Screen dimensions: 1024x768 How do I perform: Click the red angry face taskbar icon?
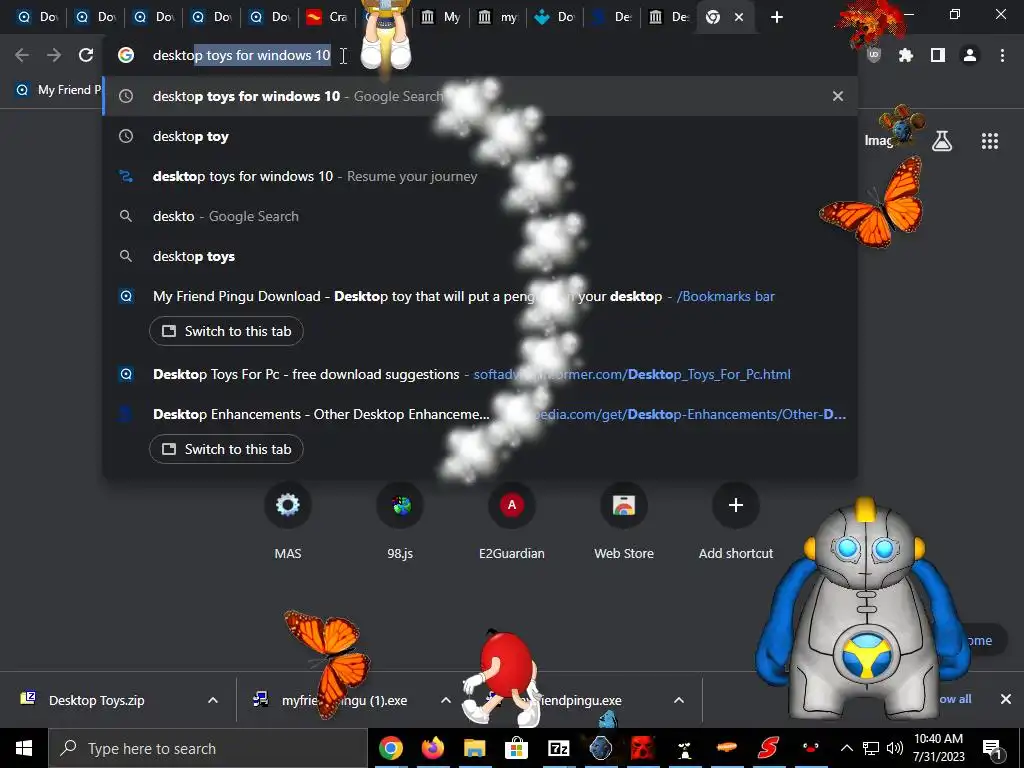pyautogui.click(x=642, y=748)
